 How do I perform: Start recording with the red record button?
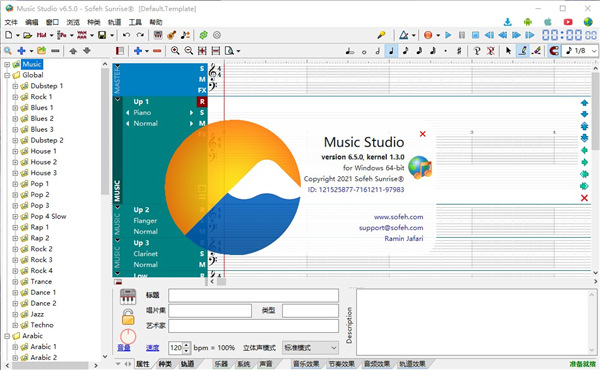pyautogui.click(x=428, y=35)
